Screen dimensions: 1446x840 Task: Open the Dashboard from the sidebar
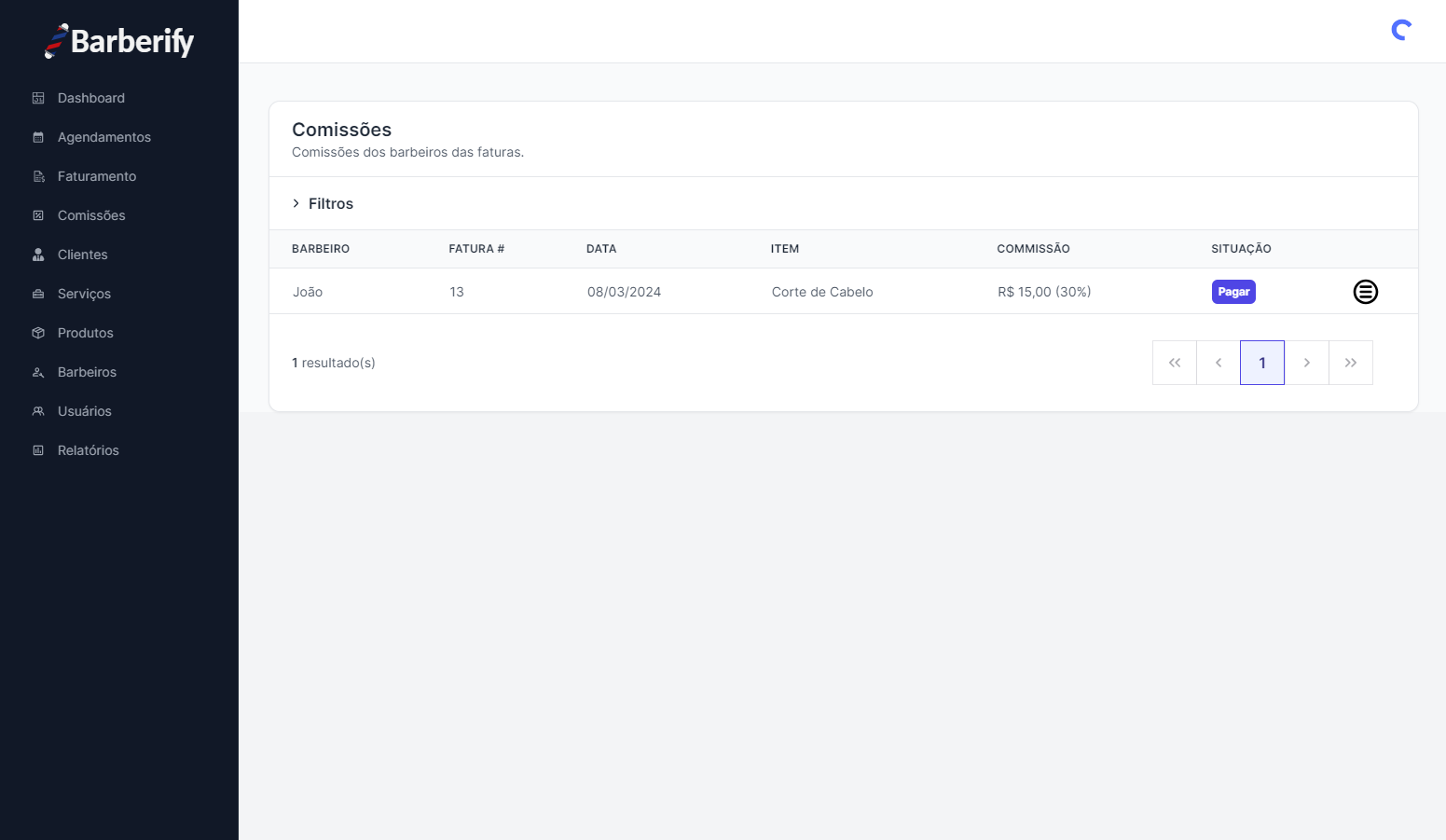[x=90, y=98]
